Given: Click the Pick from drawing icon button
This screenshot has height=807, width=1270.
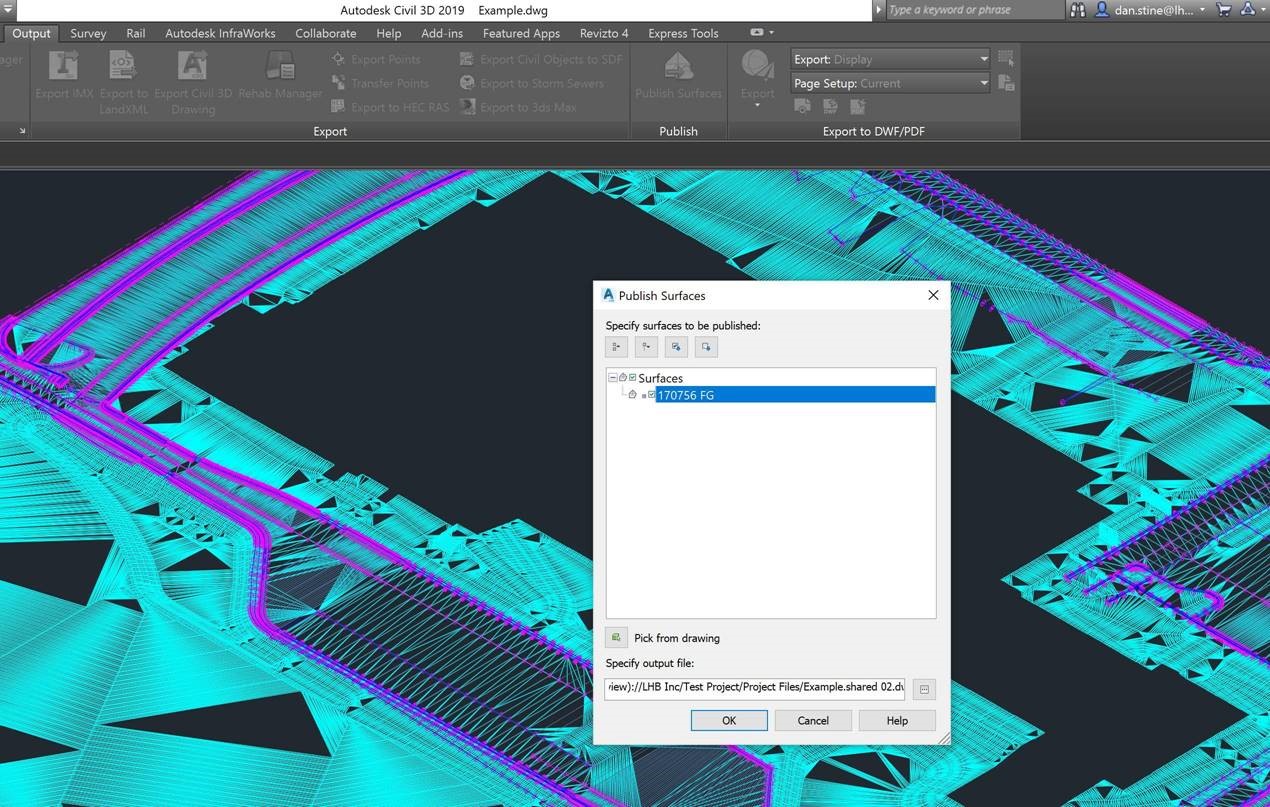Looking at the screenshot, I should 616,637.
